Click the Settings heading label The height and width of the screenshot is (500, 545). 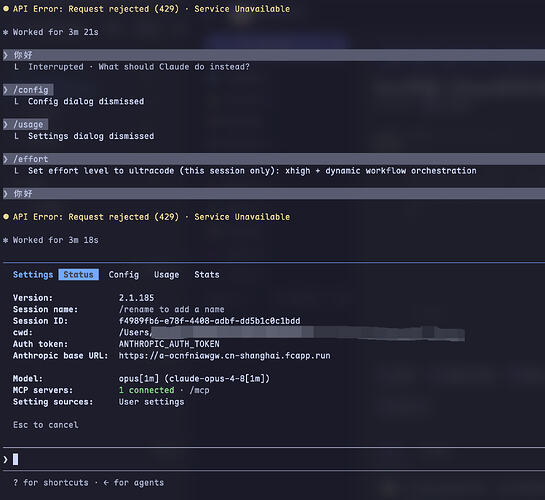(x=33, y=274)
